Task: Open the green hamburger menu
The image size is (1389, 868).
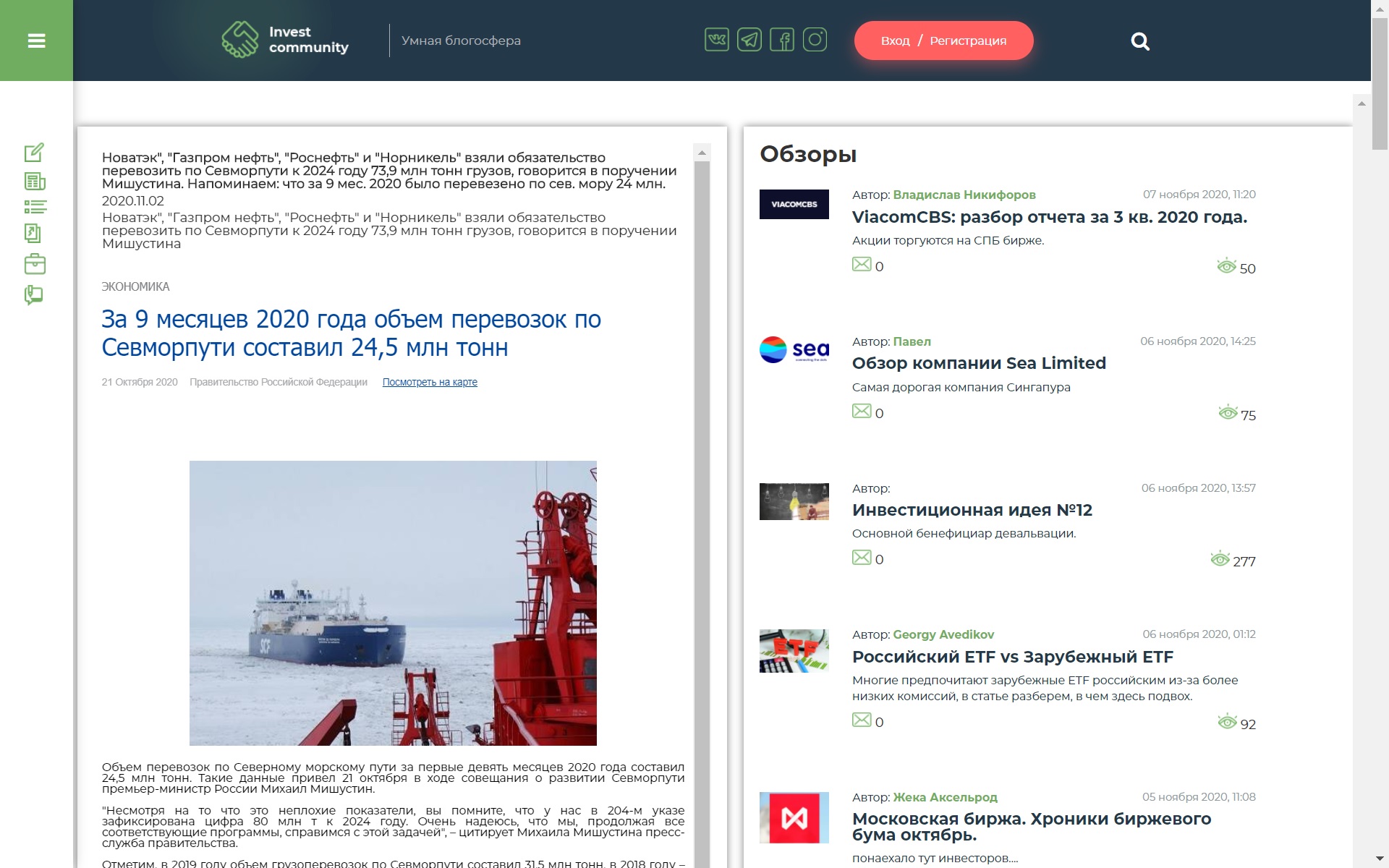Action: [36, 41]
